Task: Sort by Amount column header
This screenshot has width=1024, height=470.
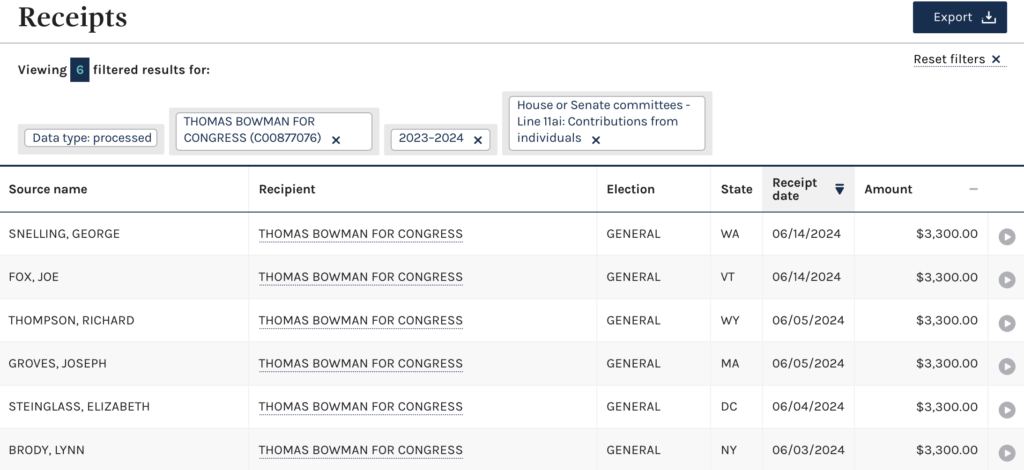Action: click(888, 189)
